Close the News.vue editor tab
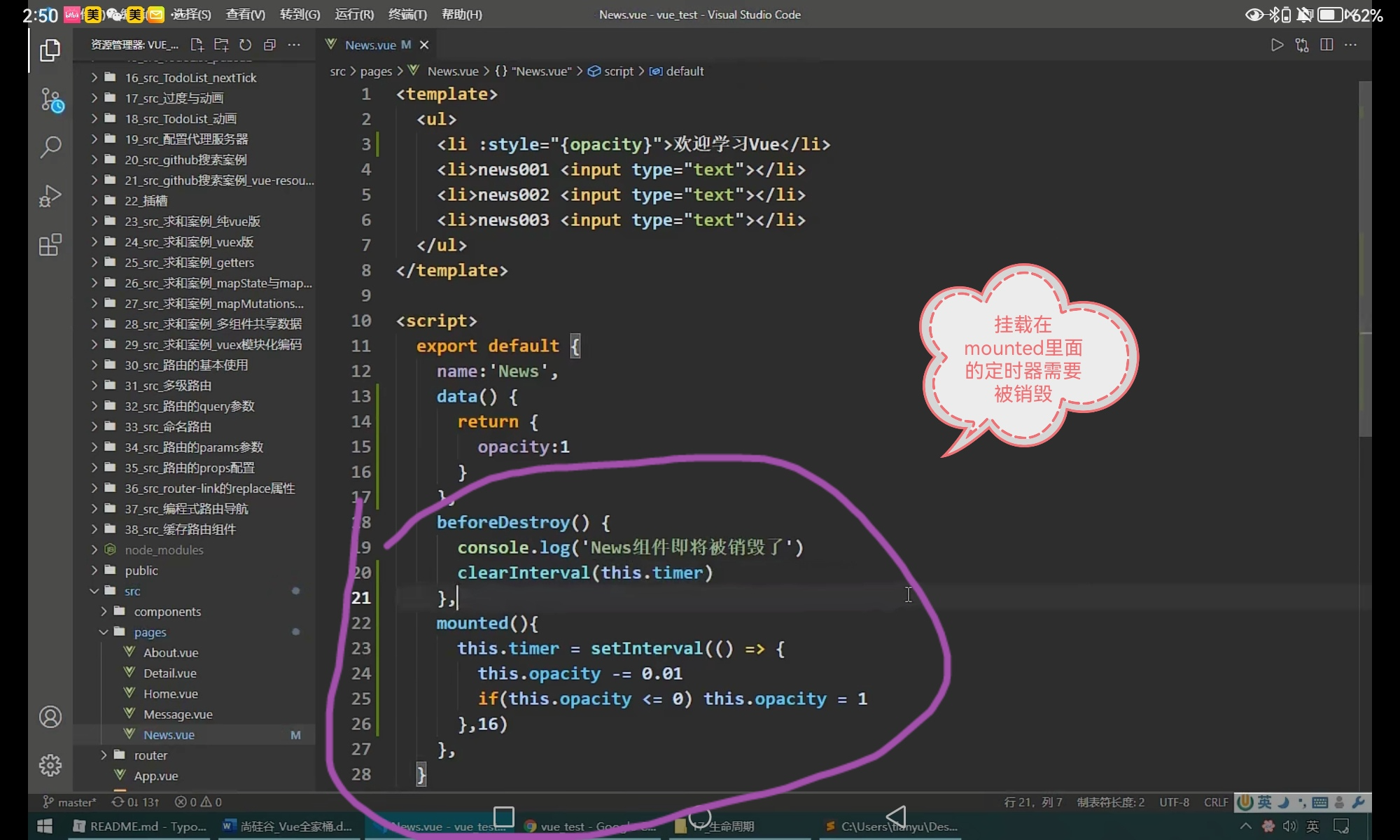The width and height of the screenshot is (1400, 840). (x=423, y=45)
